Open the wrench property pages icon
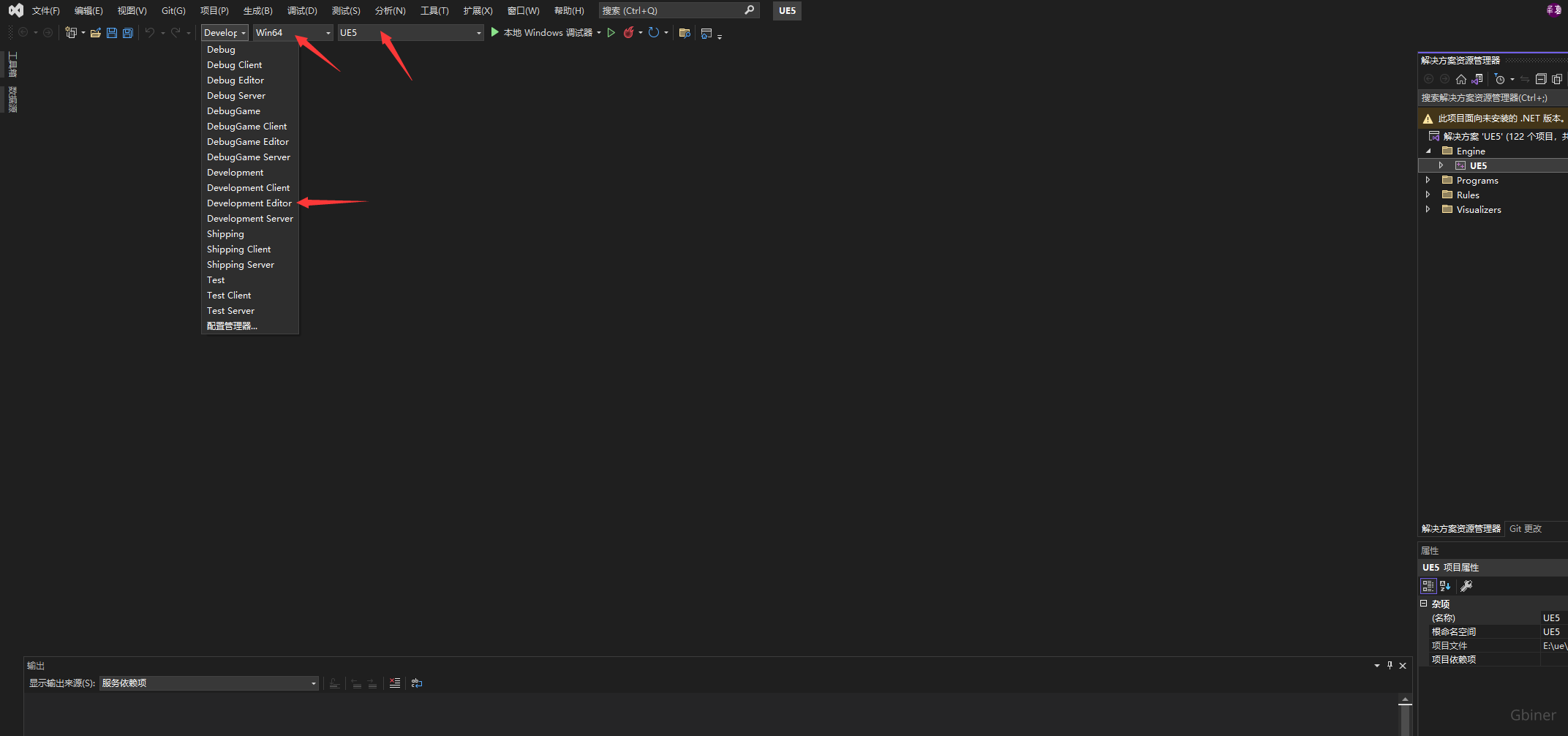The height and width of the screenshot is (736, 1568). click(1466, 586)
